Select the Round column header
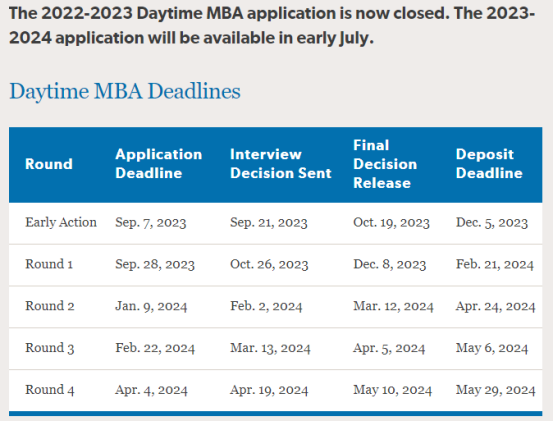Screen dimensions: 554x422 49,164
